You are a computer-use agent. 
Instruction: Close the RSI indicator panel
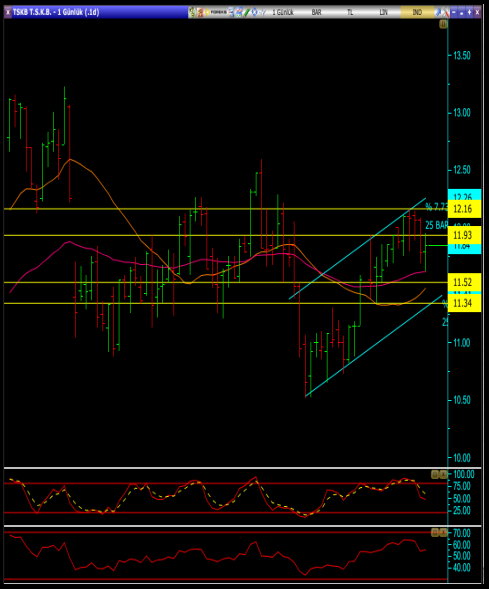(444, 532)
